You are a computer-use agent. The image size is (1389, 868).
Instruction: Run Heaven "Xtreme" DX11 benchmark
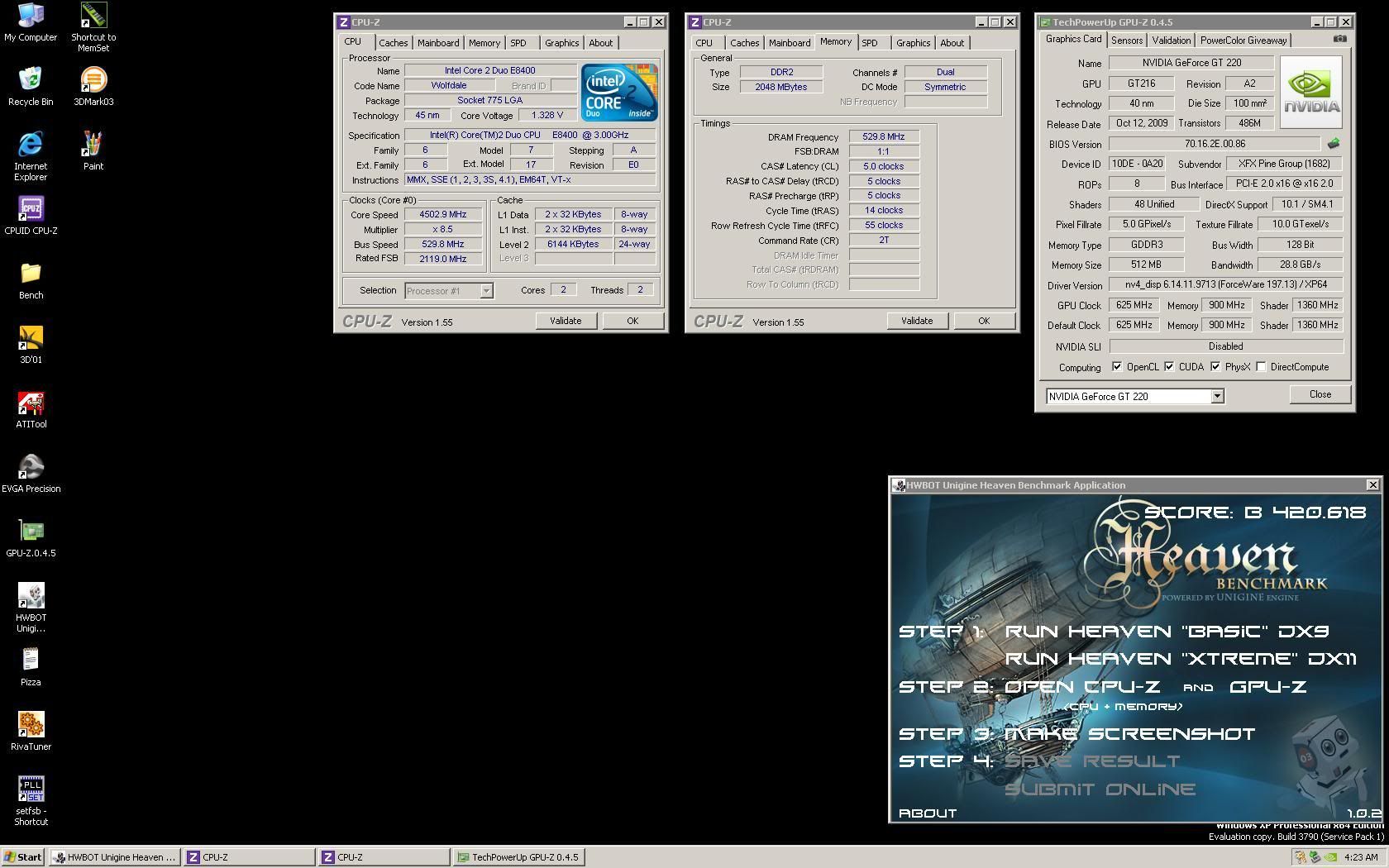click(x=1181, y=659)
